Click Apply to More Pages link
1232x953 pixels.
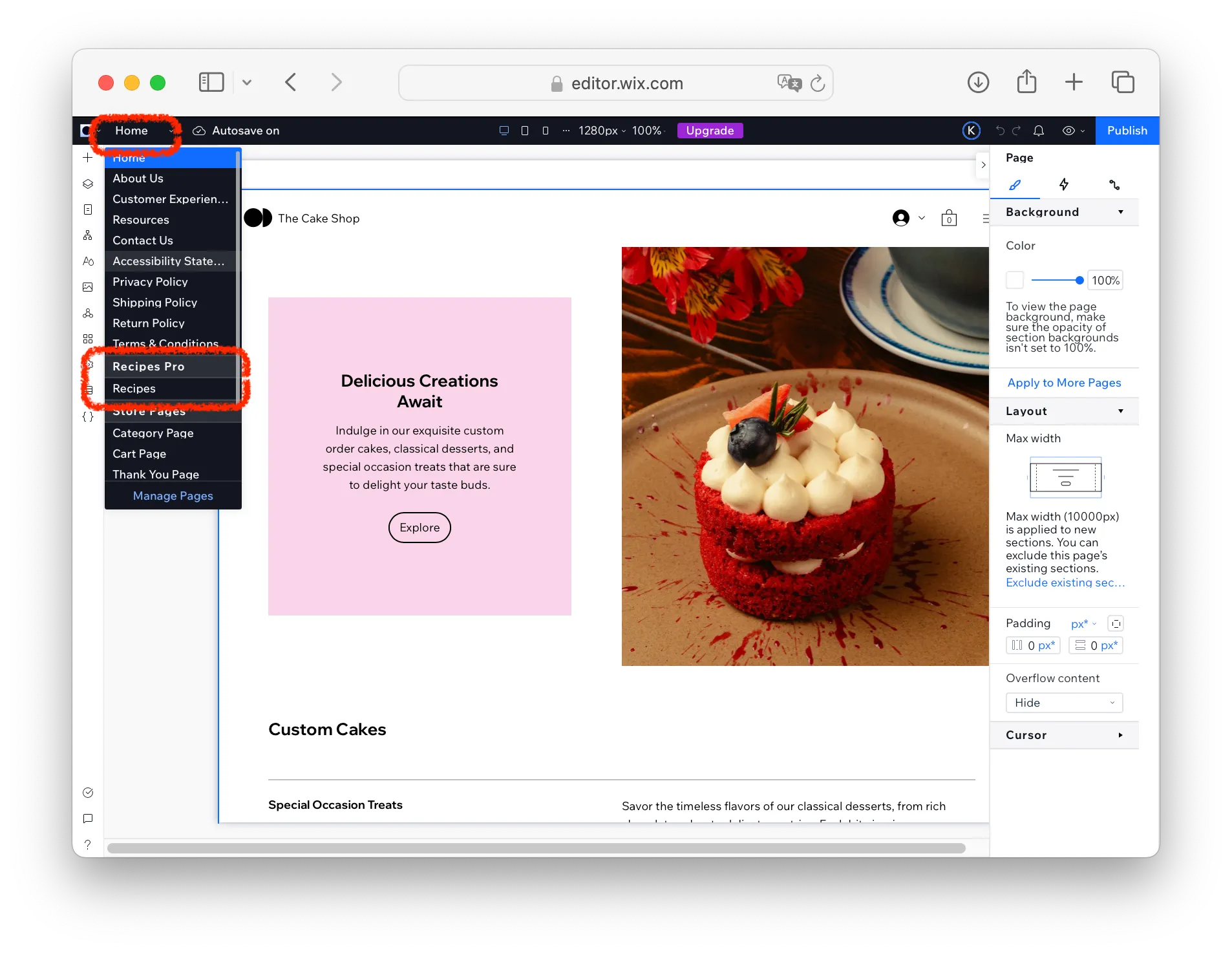1064,383
